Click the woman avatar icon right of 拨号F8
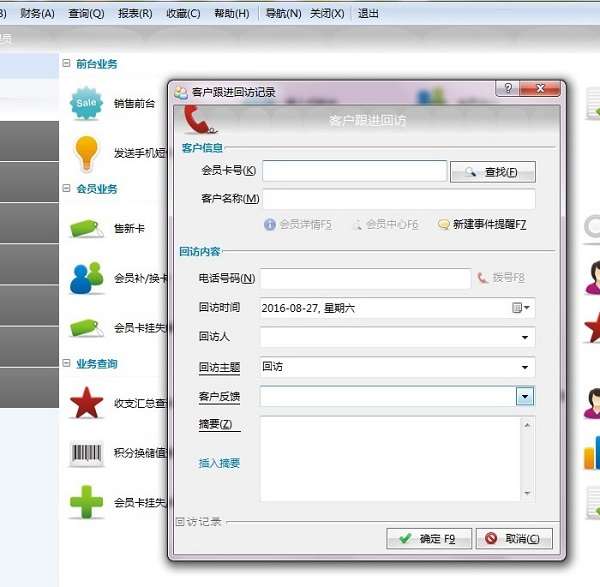600x587 pixels. pos(592,277)
